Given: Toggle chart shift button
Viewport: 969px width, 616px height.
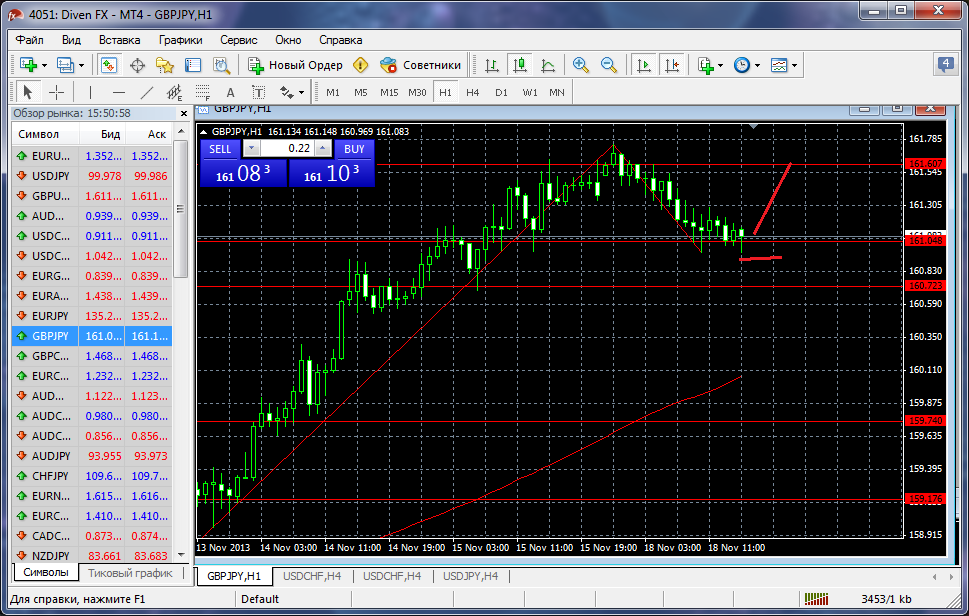Looking at the screenshot, I should point(672,64).
